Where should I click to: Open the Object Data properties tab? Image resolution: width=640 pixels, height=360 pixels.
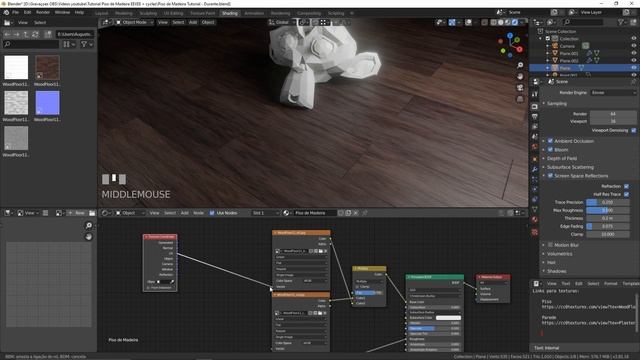535,209
